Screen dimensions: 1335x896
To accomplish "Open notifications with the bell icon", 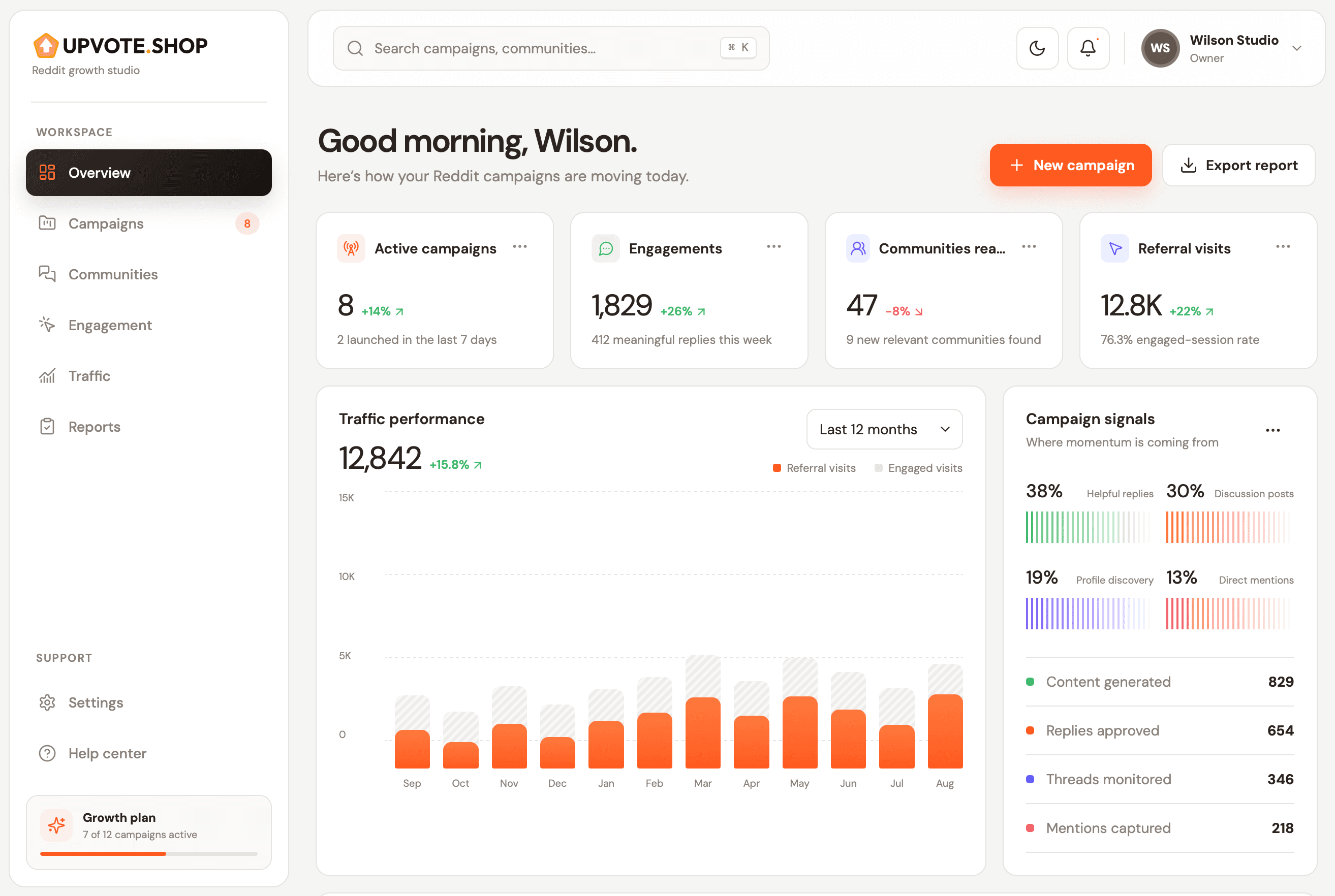I will pos(1088,49).
